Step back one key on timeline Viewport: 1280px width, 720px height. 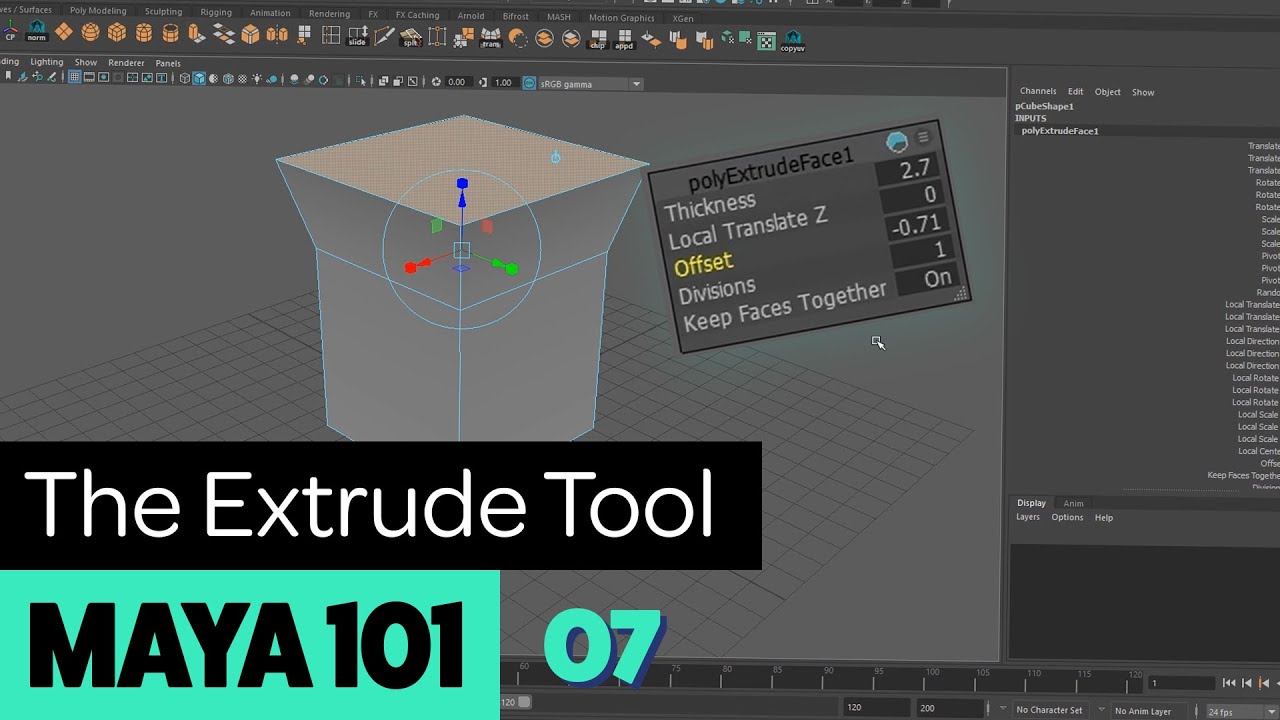[1264, 683]
